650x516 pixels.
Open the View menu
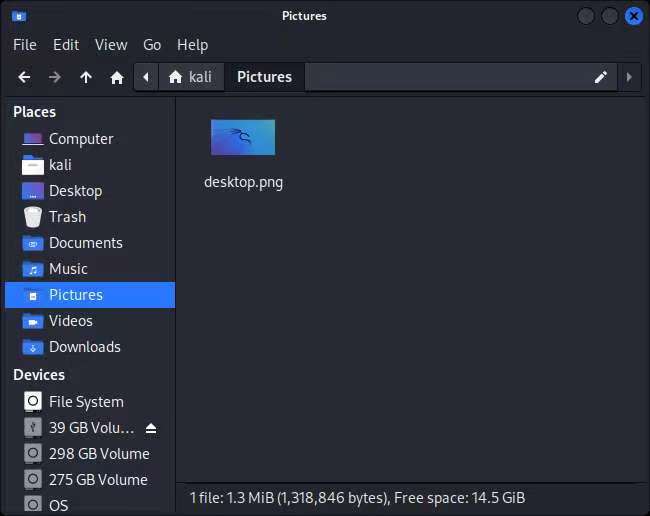click(x=111, y=45)
